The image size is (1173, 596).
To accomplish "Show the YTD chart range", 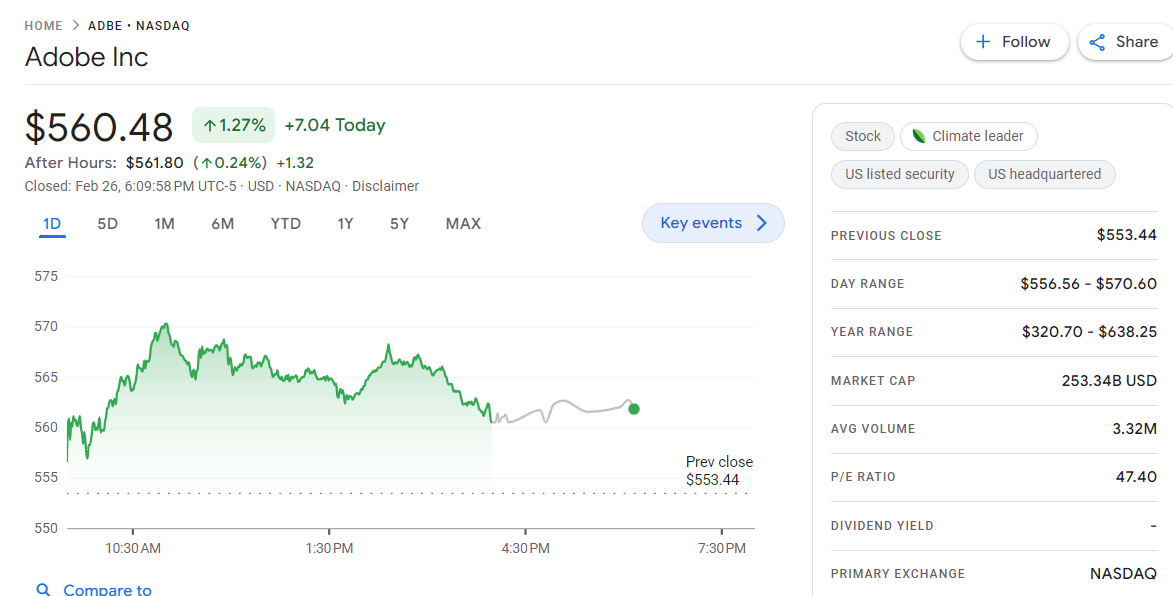I will pos(286,224).
